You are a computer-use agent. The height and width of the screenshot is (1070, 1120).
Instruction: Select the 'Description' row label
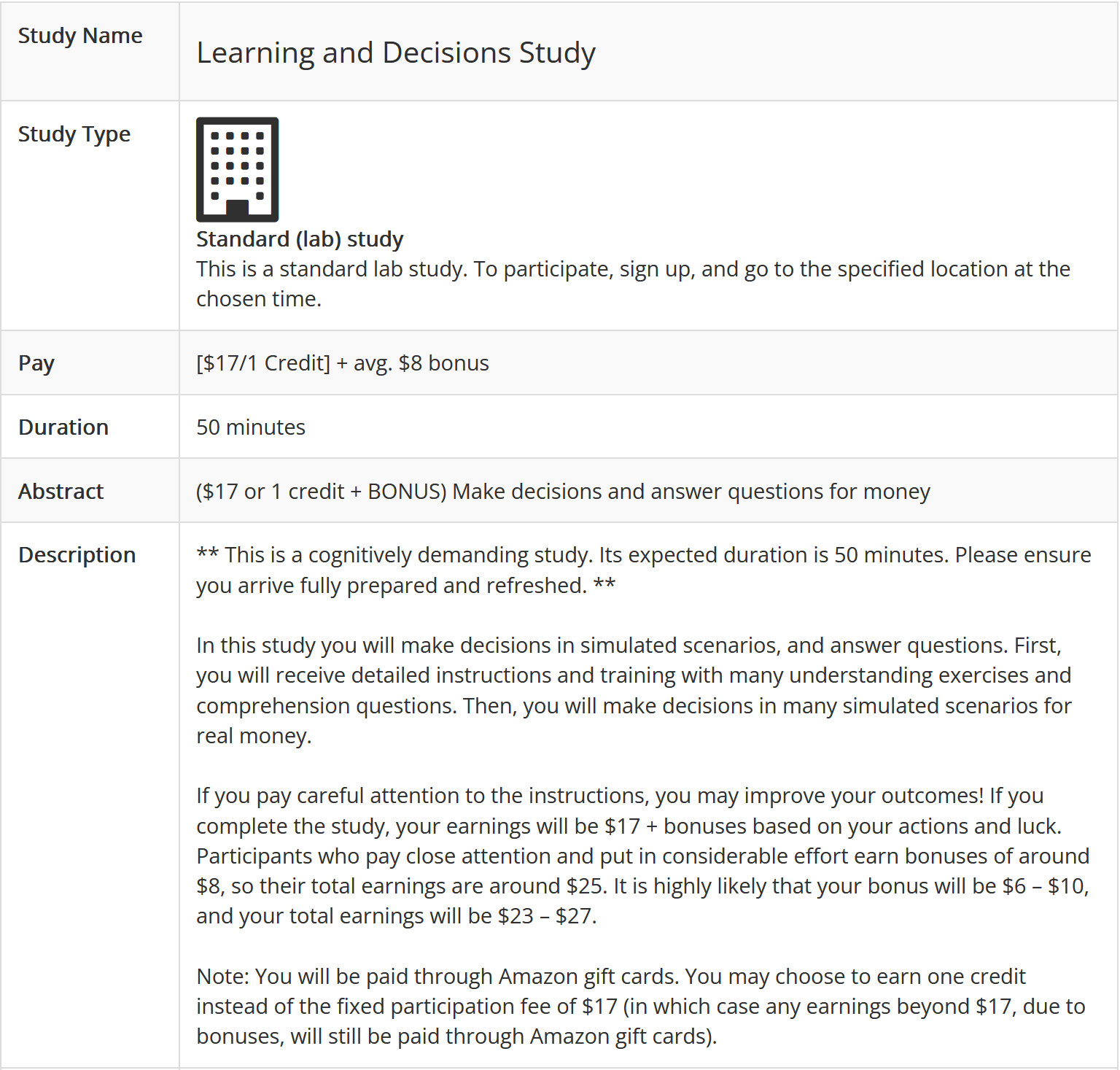point(77,555)
